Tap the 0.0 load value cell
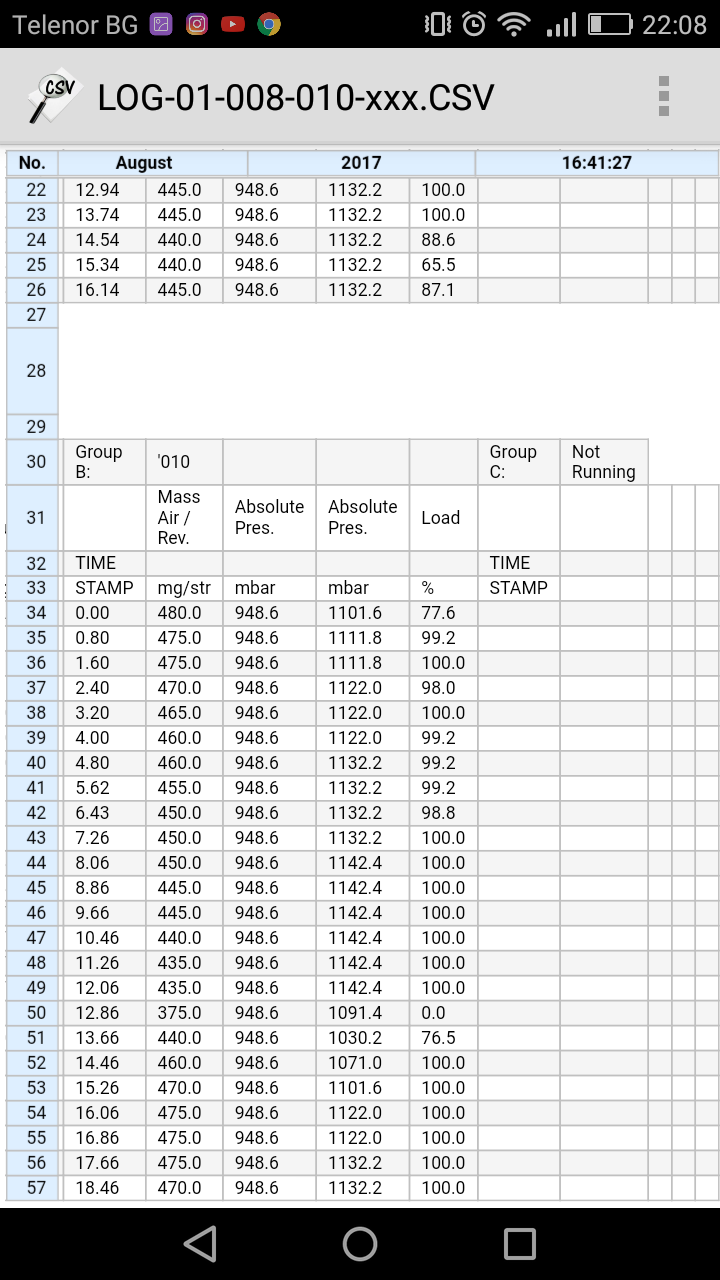This screenshot has width=720, height=1280. point(443,1013)
